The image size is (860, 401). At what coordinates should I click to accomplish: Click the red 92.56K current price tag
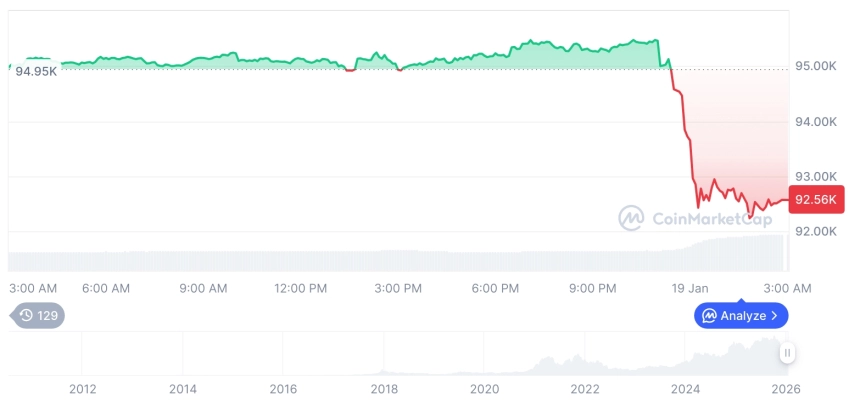(x=814, y=199)
